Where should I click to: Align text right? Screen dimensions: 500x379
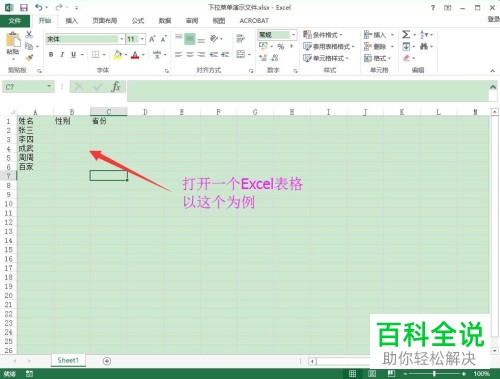pyautogui.click(x=201, y=54)
